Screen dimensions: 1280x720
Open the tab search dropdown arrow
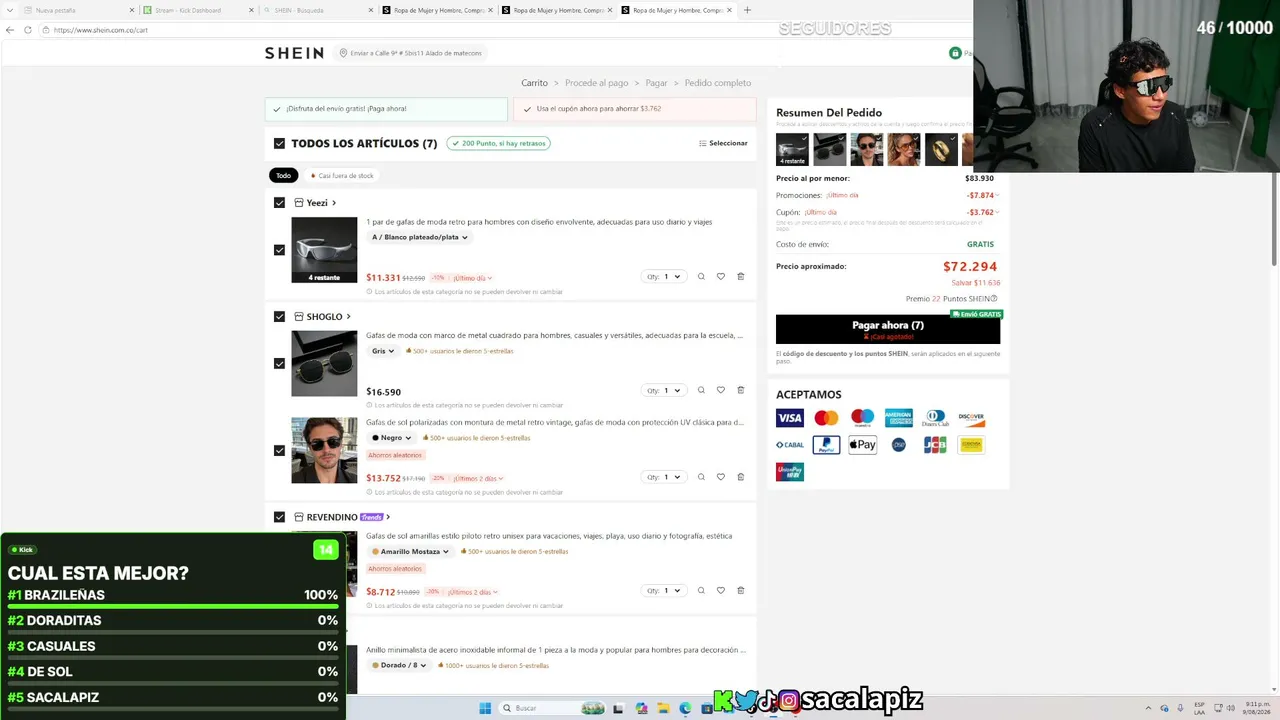pos(10,10)
